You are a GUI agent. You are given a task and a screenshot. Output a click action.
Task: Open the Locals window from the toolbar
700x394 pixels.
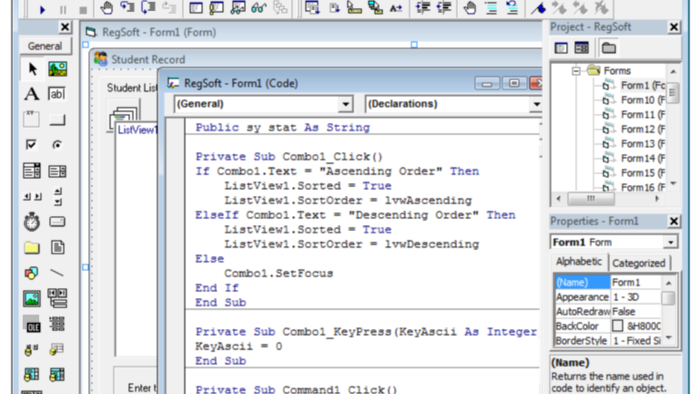(196, 8)
